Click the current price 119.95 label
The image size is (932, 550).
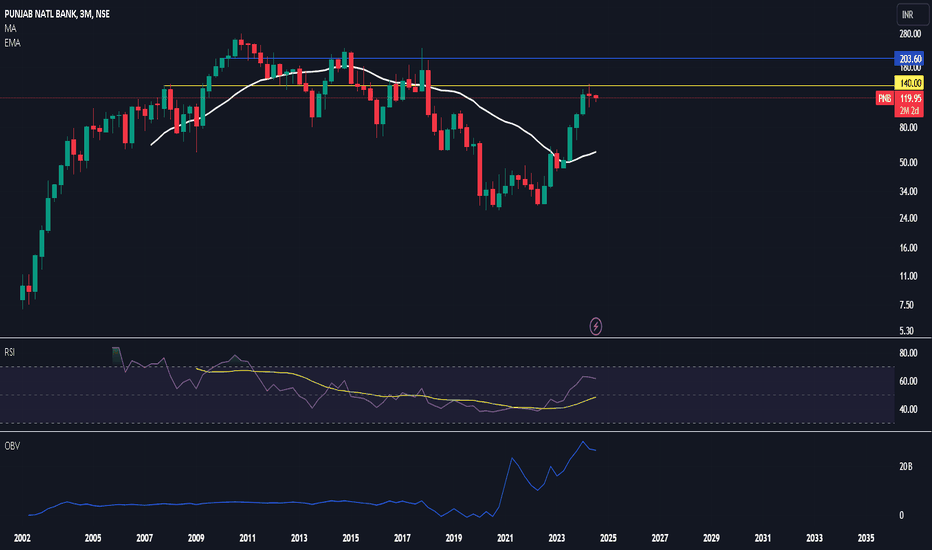(x=909, y=98)
